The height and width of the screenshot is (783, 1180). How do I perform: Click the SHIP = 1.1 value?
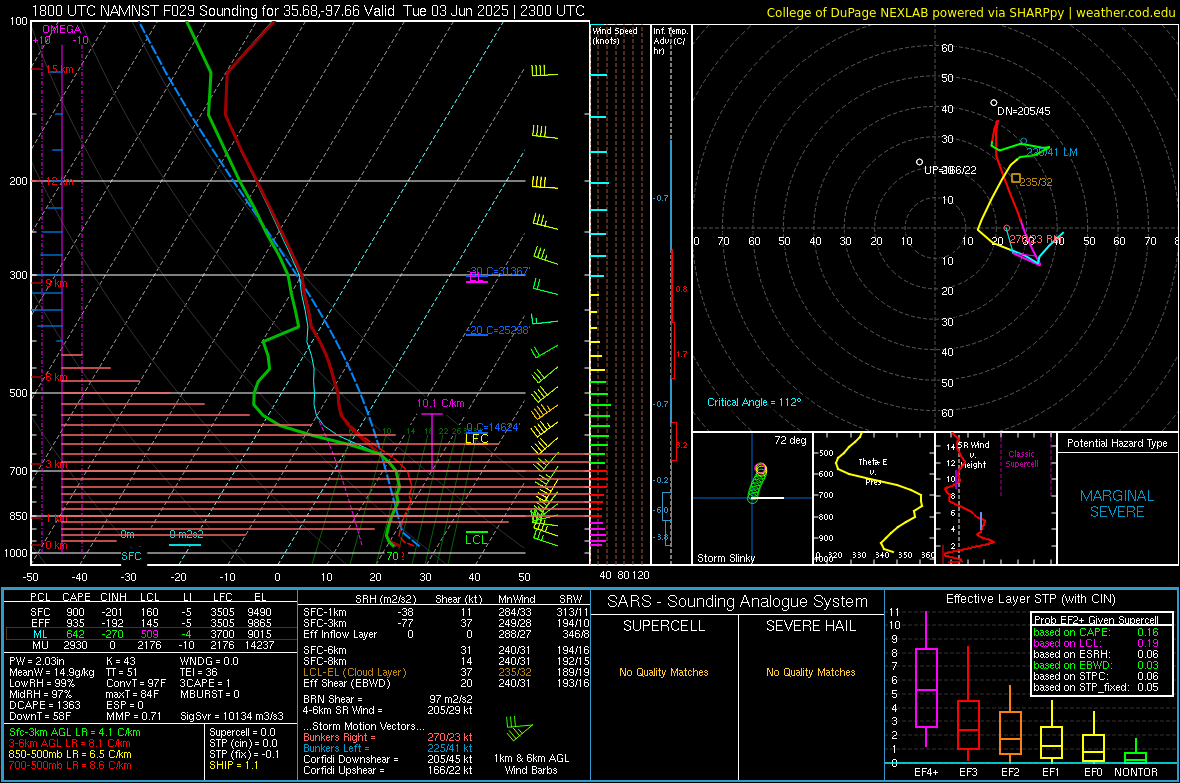[234, 765]
